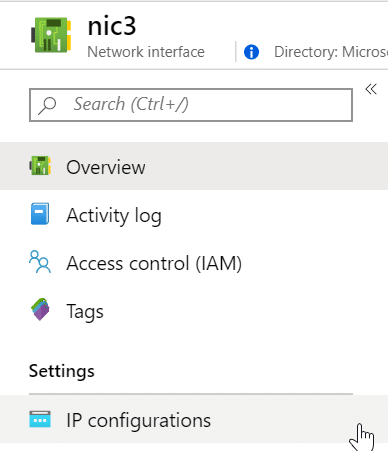Viewport: 388px width, 451px height.
Task: Click the magnifier icon in the search box
Action: pos(47,105)
